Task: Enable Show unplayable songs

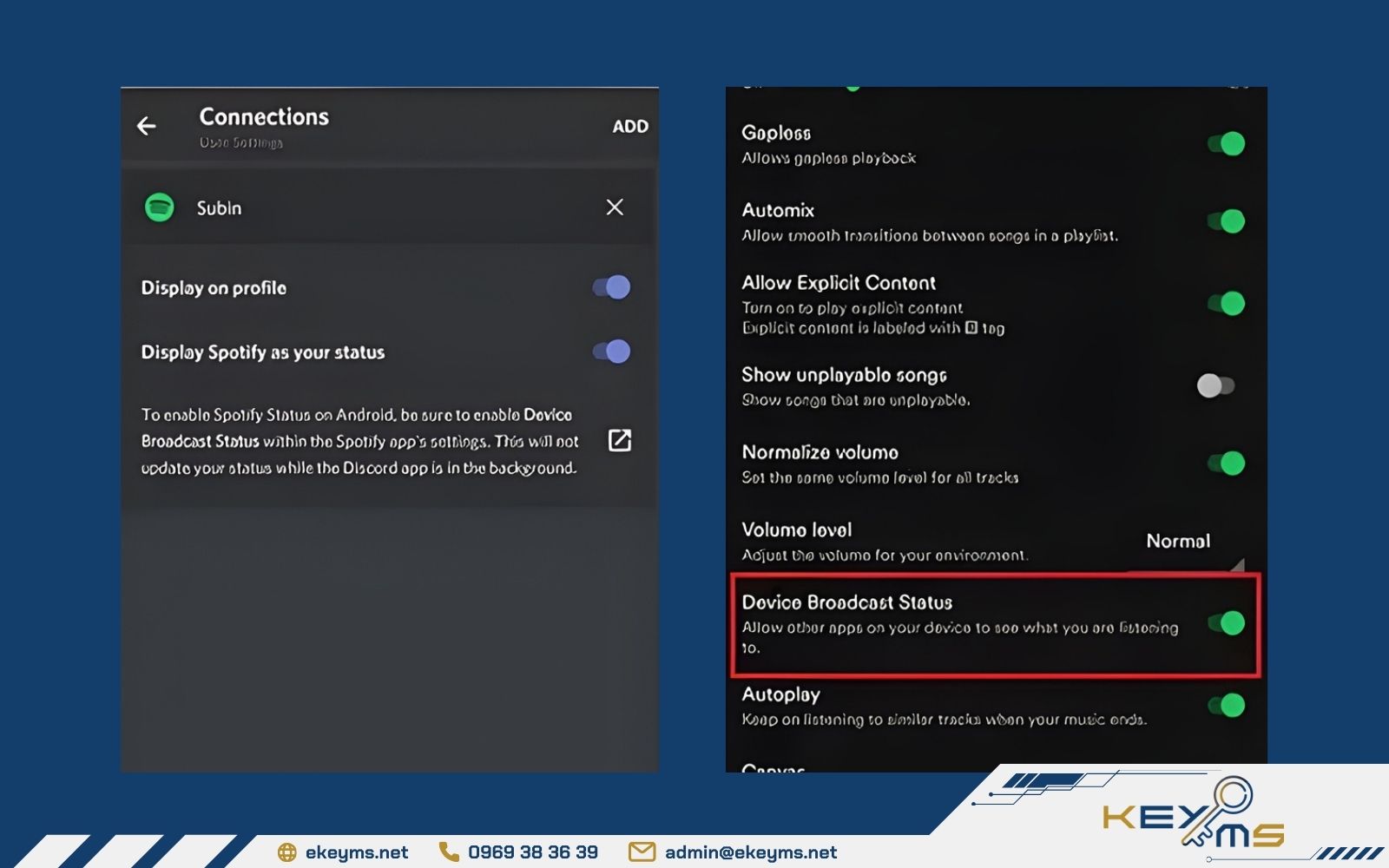Action: click(x=1215, y=385)
